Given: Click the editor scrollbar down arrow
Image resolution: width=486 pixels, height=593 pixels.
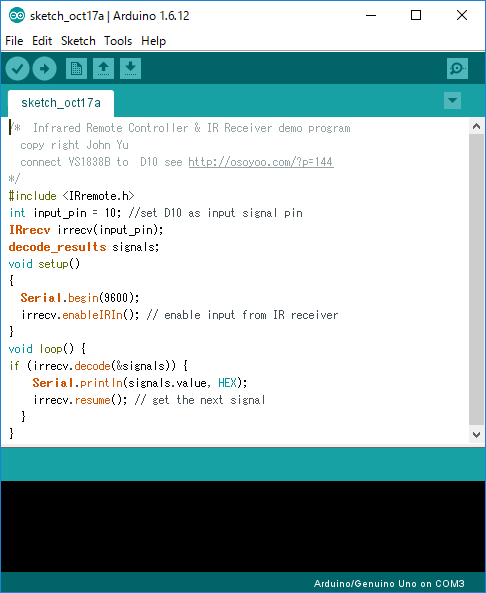Looking at the screenshot, I should pyautogui.click(x=477, y=435).
